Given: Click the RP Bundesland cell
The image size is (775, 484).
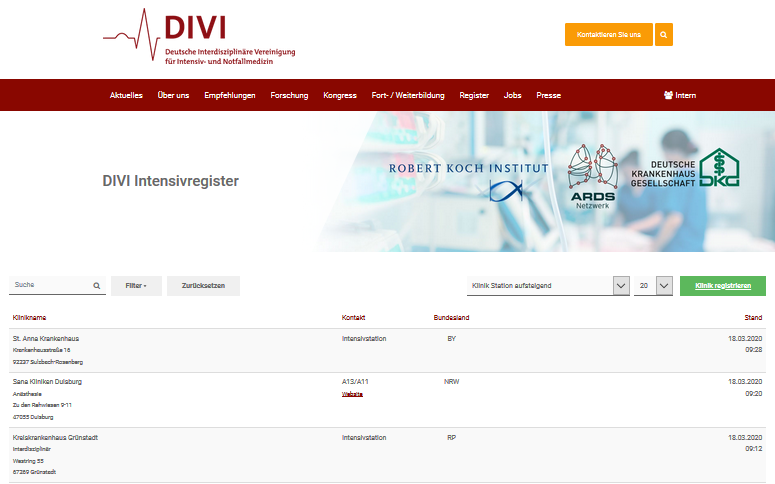Looking at the screenshot, I should (451, 438).
